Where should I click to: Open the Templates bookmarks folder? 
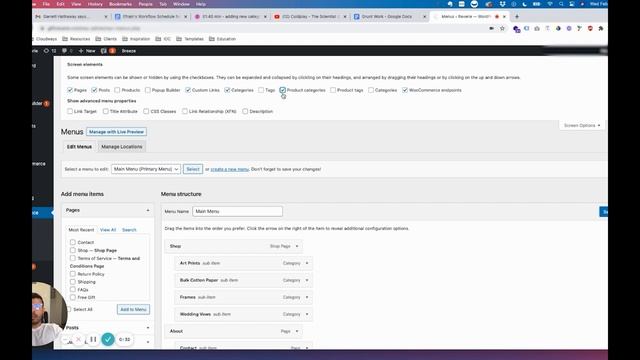pyautogui.click(x=190, y=39)
